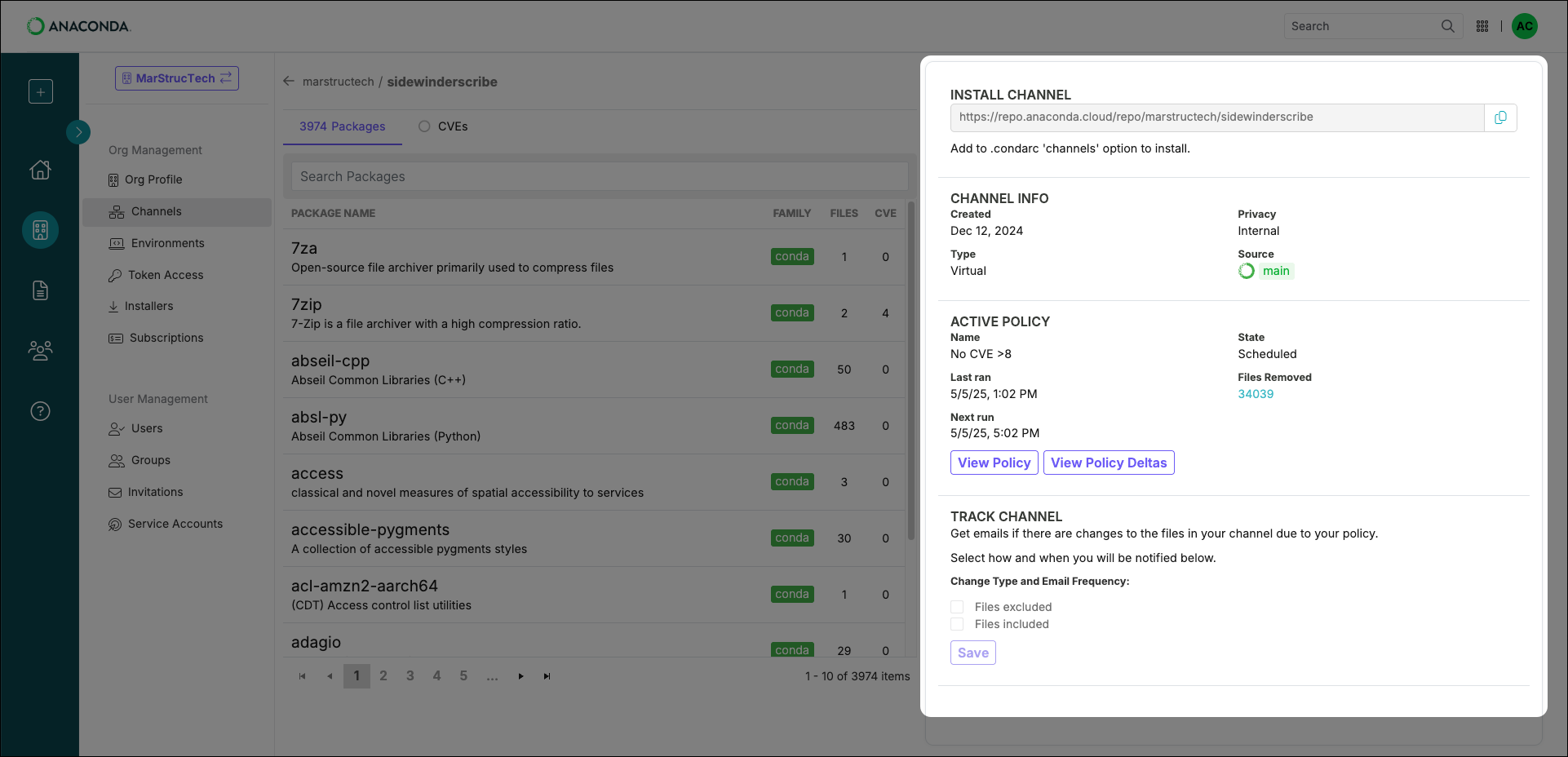Click the plus create icon in sidebar
The height and width of the screenshot is (757, 1568).
40,91
